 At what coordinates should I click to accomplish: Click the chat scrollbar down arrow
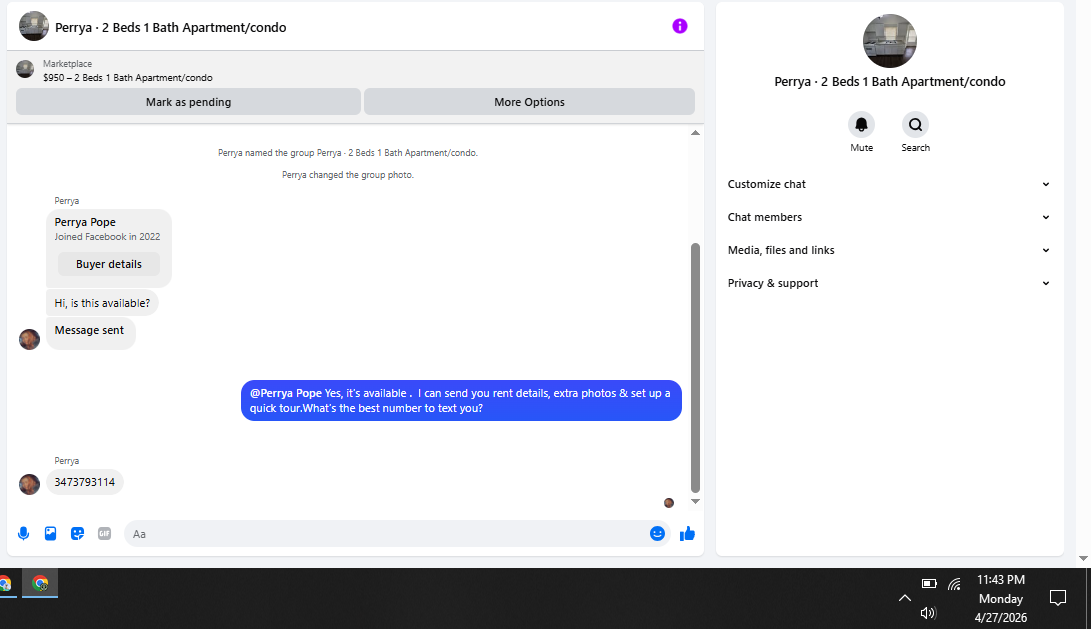pyautogui.click(x=695, y=502)
